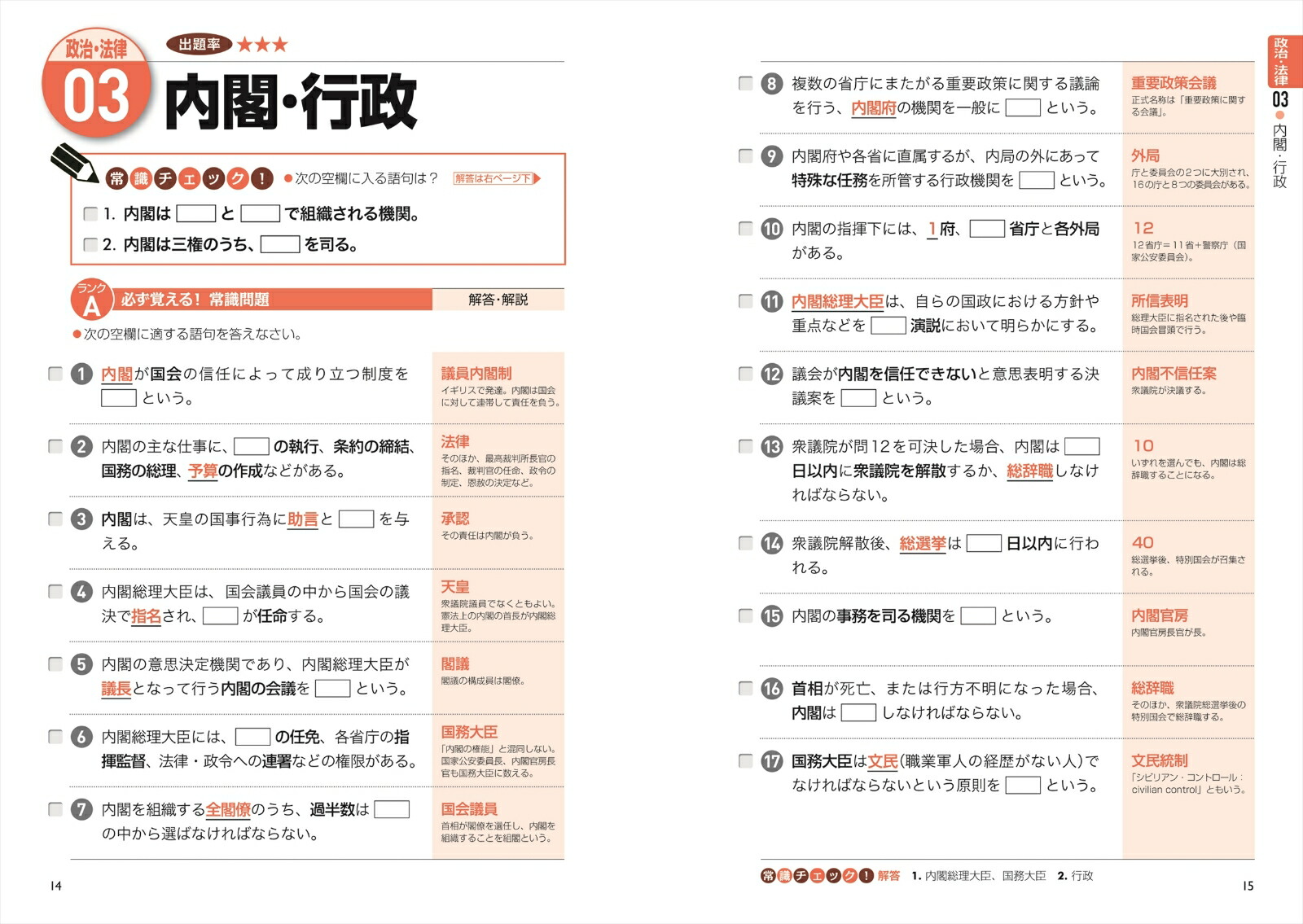The image size is (1303, 924).
Task: Tick checkbox for 常識チェック item 1
Action: point(90,214)
